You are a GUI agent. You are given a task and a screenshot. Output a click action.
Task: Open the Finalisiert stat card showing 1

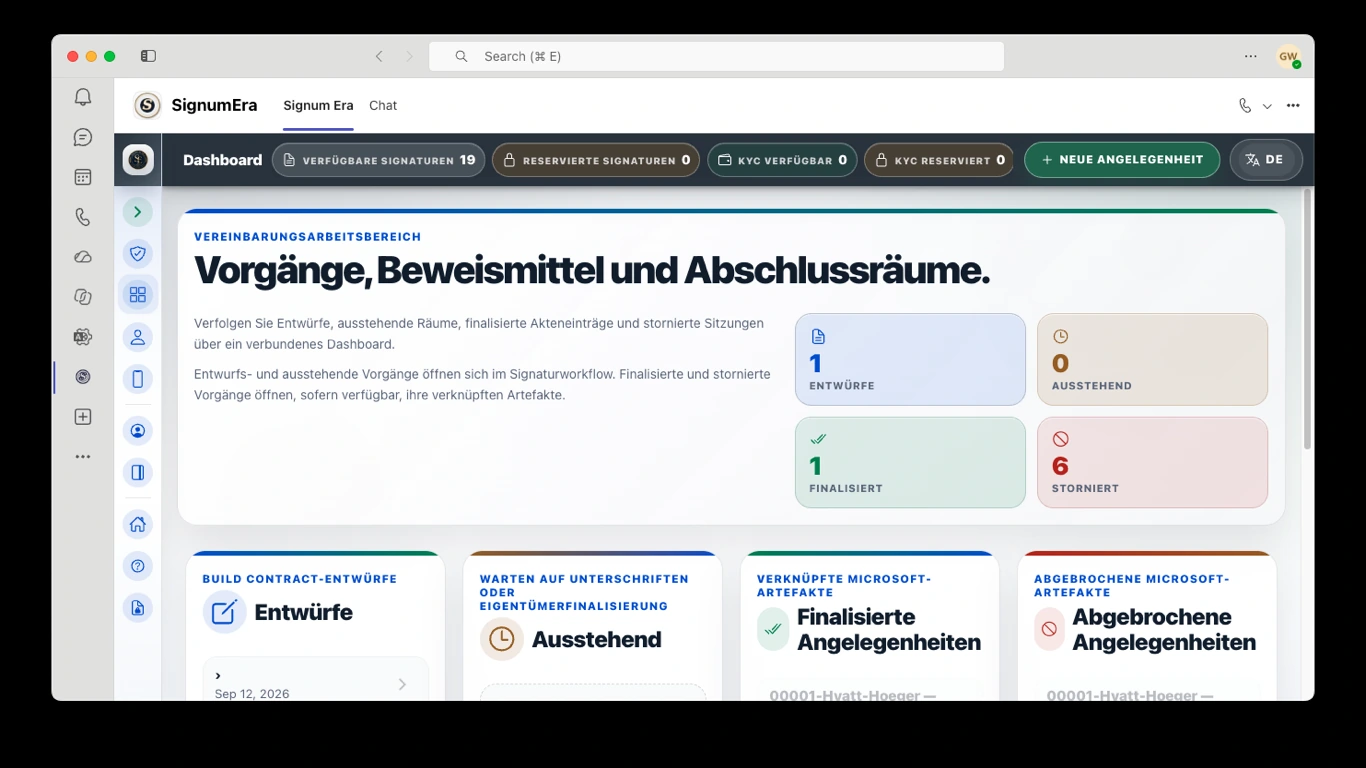[x=910, y=462]
